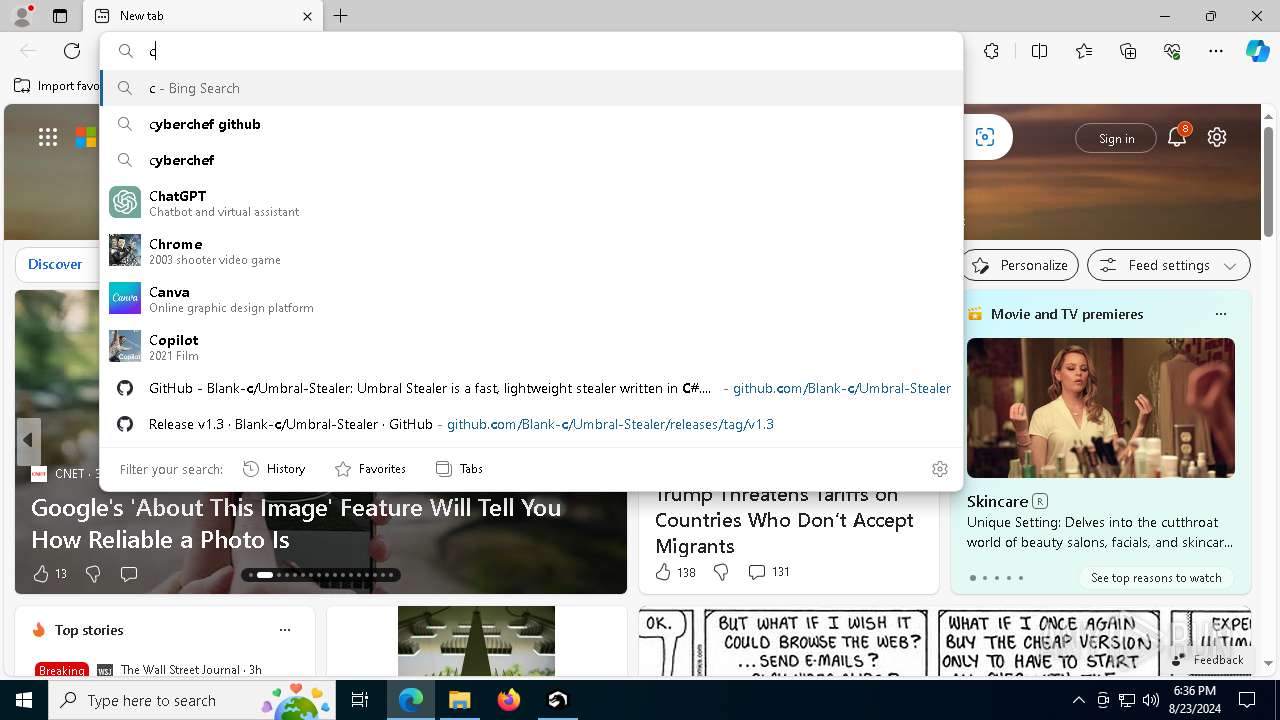Show hidden system tray icons chevron
The width and height of the screenshot is (1280, 720).
[1078, 700]
